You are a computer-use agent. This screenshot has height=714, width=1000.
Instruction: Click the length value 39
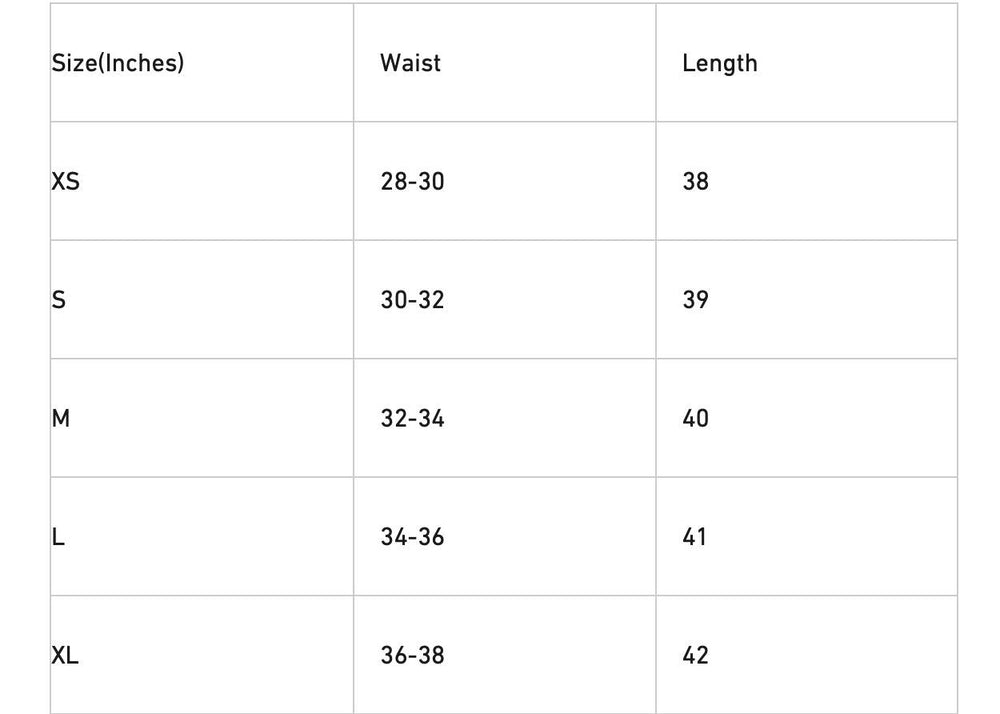pyautogui.click(x=695, y=299)
